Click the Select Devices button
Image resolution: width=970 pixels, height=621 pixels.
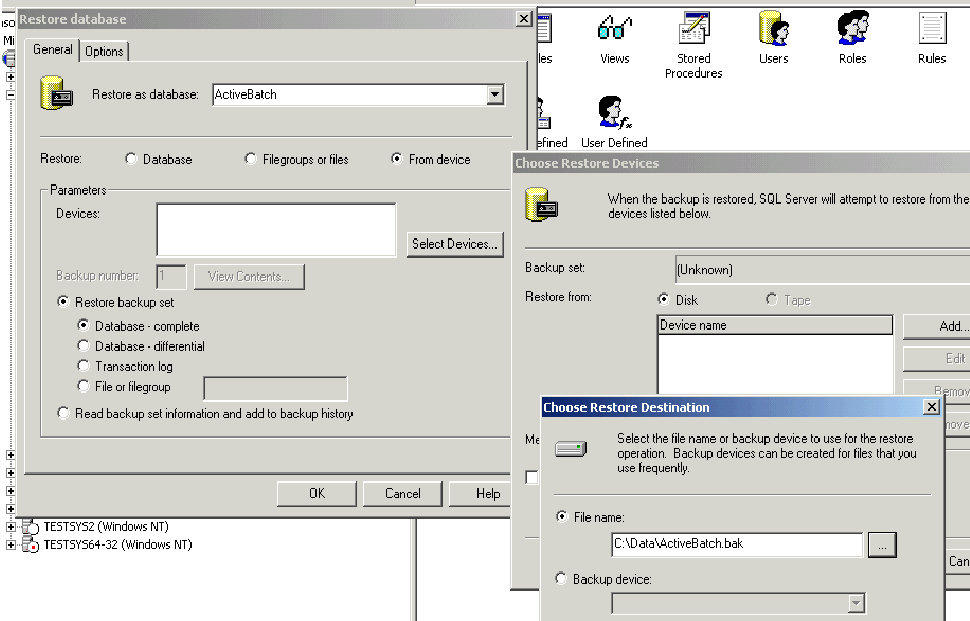pyautogui.click(x=455, y=244)
